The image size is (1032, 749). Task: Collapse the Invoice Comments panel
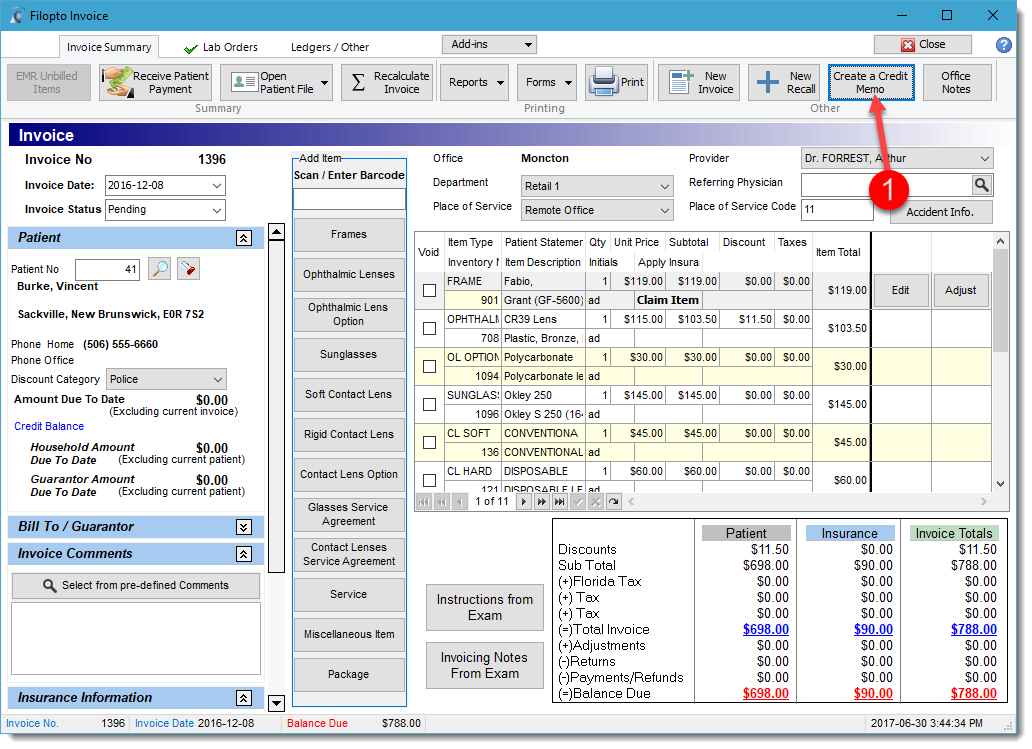[244, 554]
